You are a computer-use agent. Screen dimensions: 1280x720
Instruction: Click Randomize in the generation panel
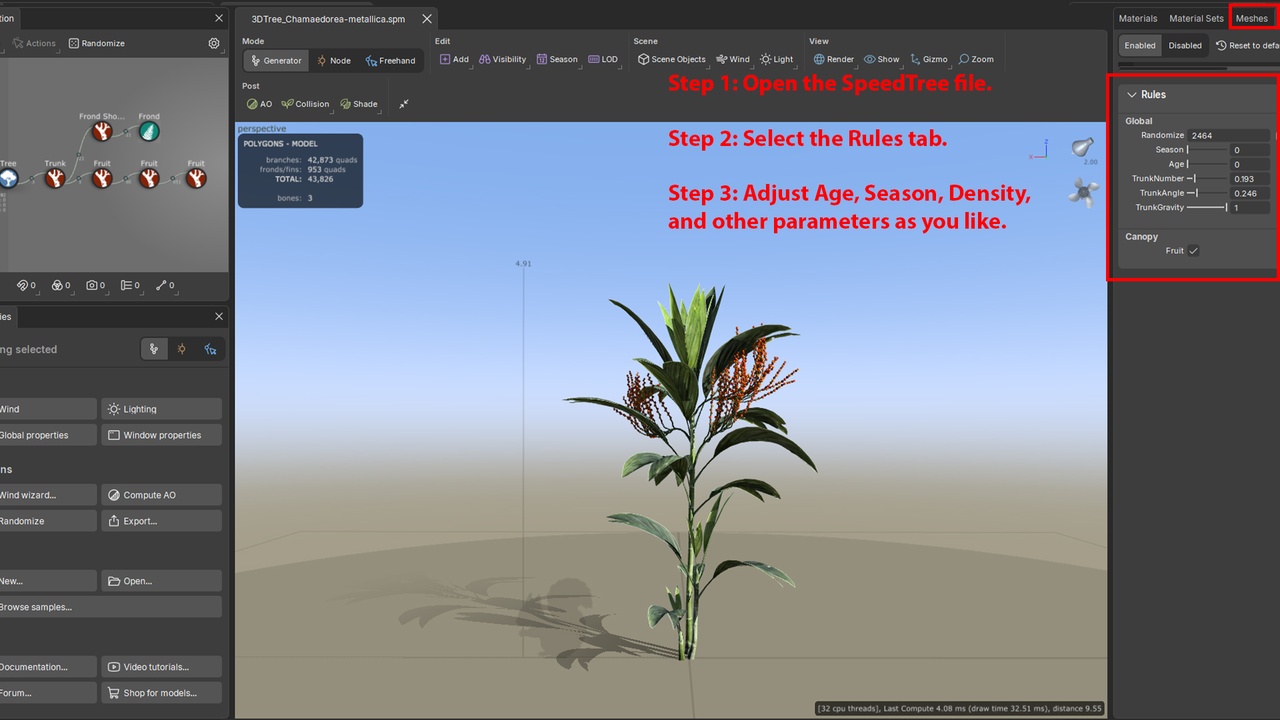coord(97,43)
